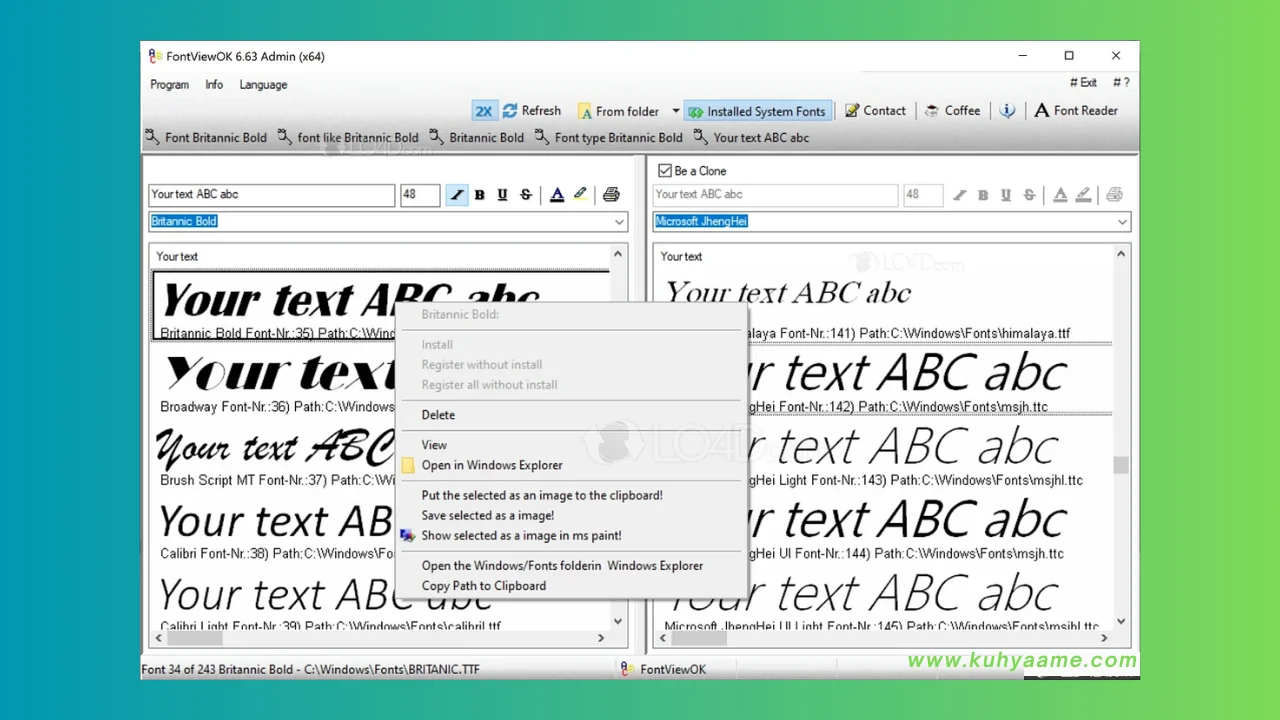The width and height of the screenshot is (1280, 720).
Task: Click the right pane preview text field
Action: [x=776, y=195]
